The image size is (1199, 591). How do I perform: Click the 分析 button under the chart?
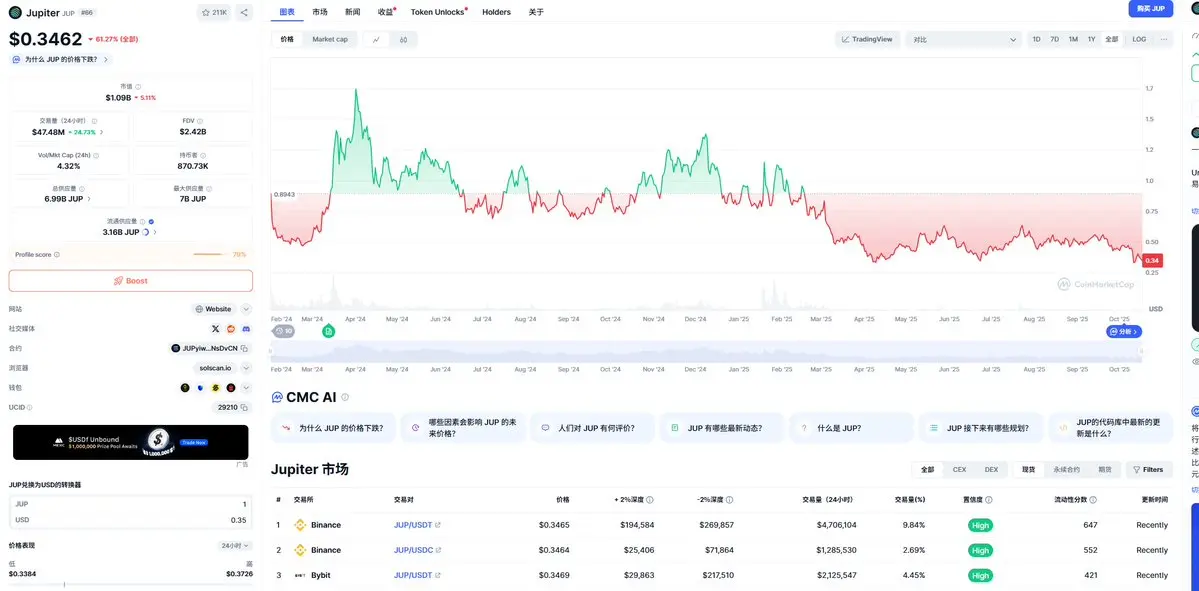point(1124,331)
